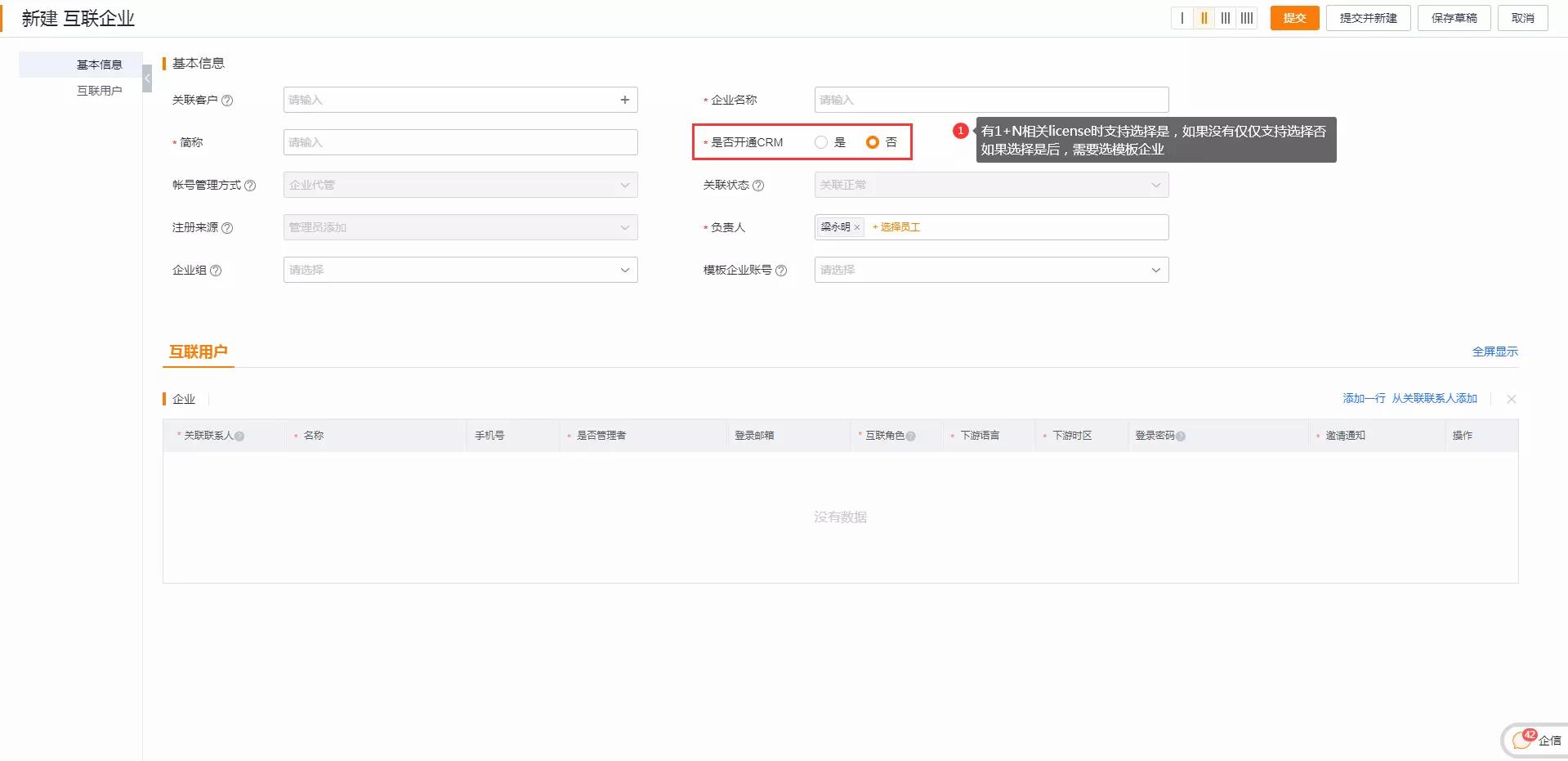
Task: Click 名称 column header
Action: coord(313,436)
